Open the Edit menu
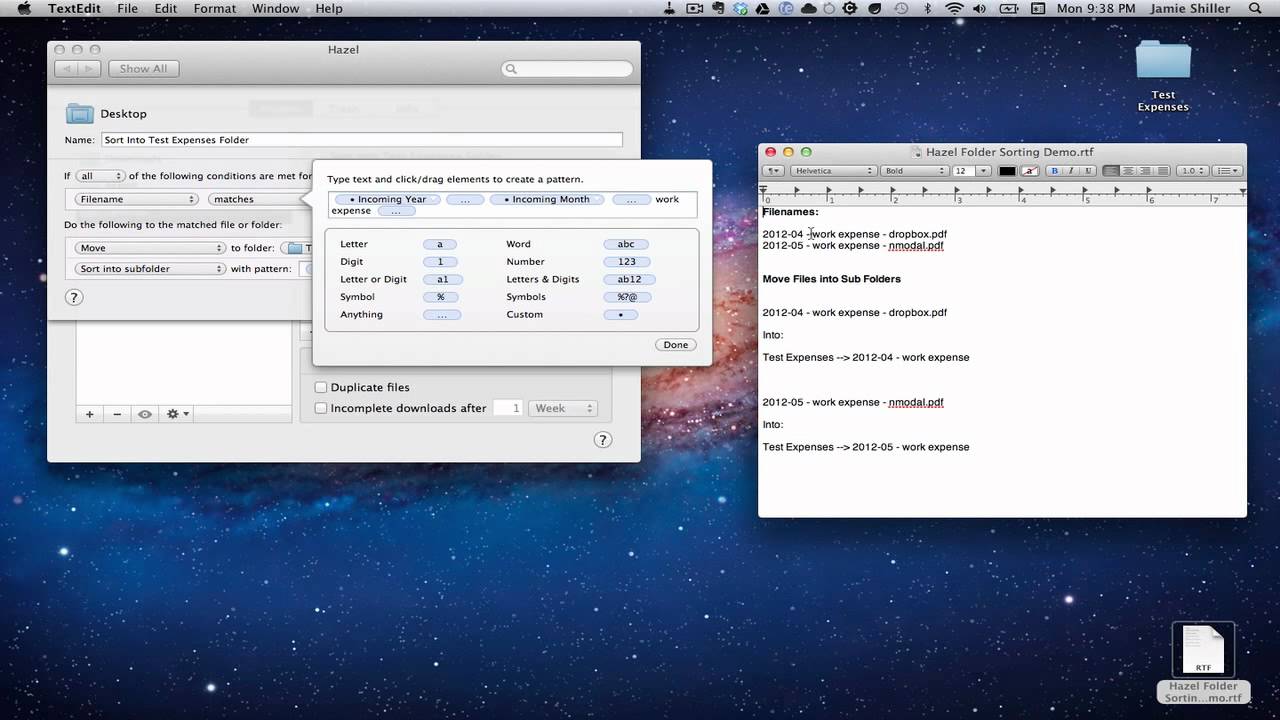 click(x=165, y=9)
